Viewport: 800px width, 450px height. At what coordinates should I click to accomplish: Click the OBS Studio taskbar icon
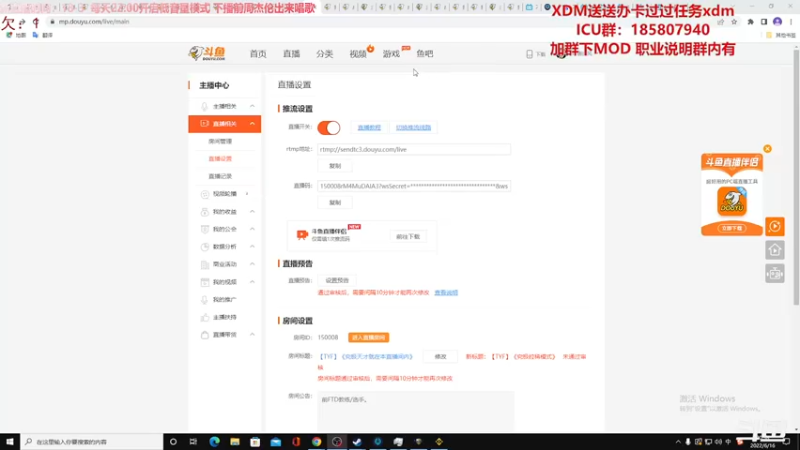tap(337, 441)
